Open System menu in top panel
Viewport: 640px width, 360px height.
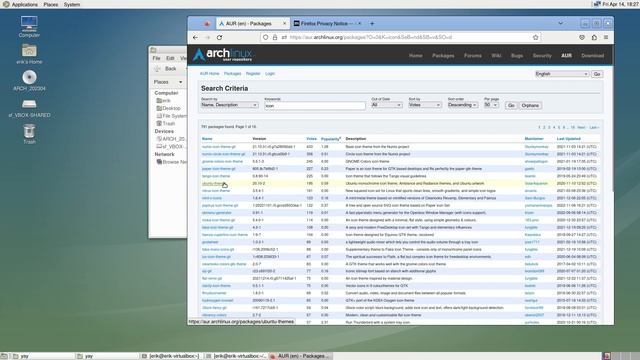[72, 4]
